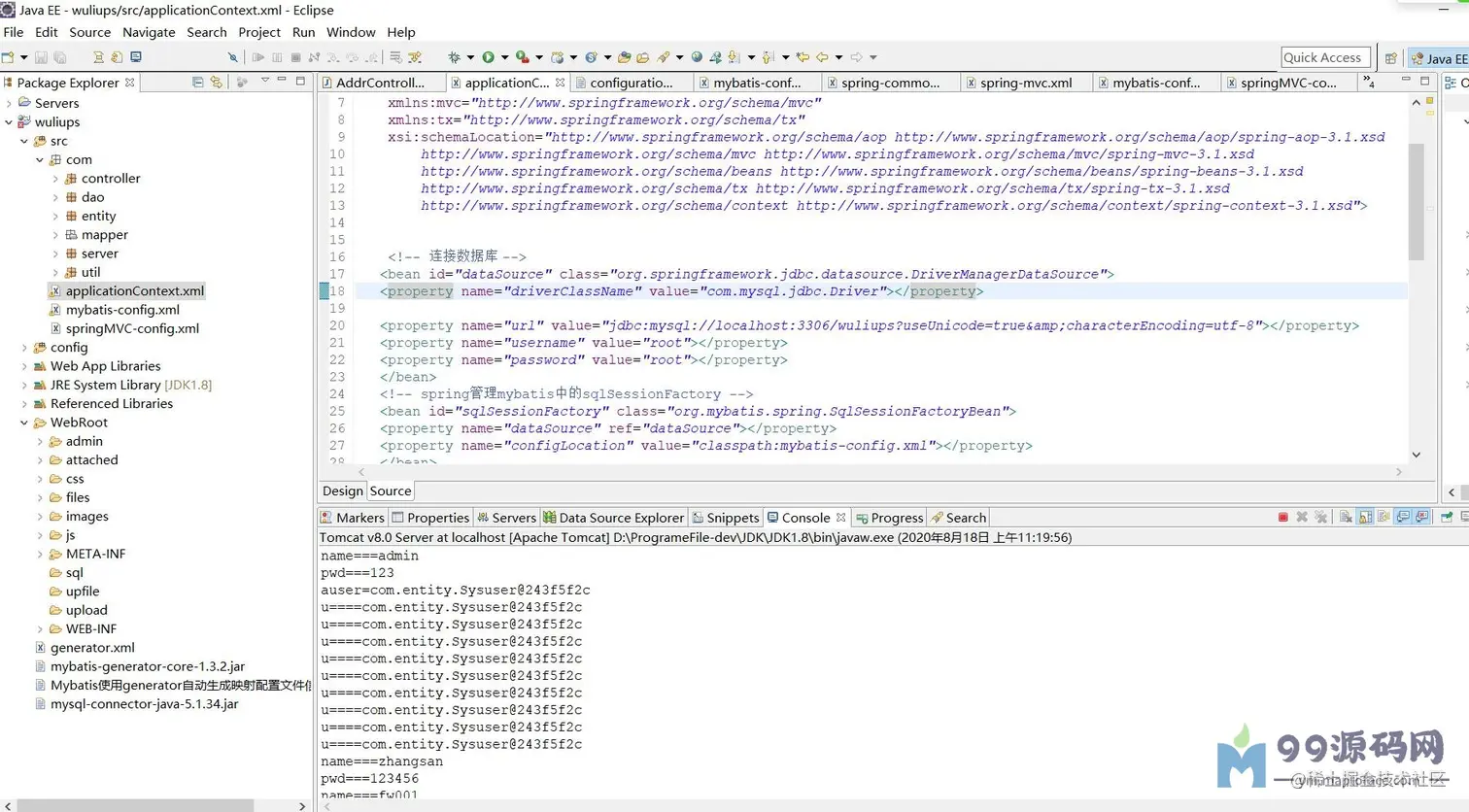1469x812 pixels.
Task: Toggle console Scroll Lock
Action: coord(1365,518)
